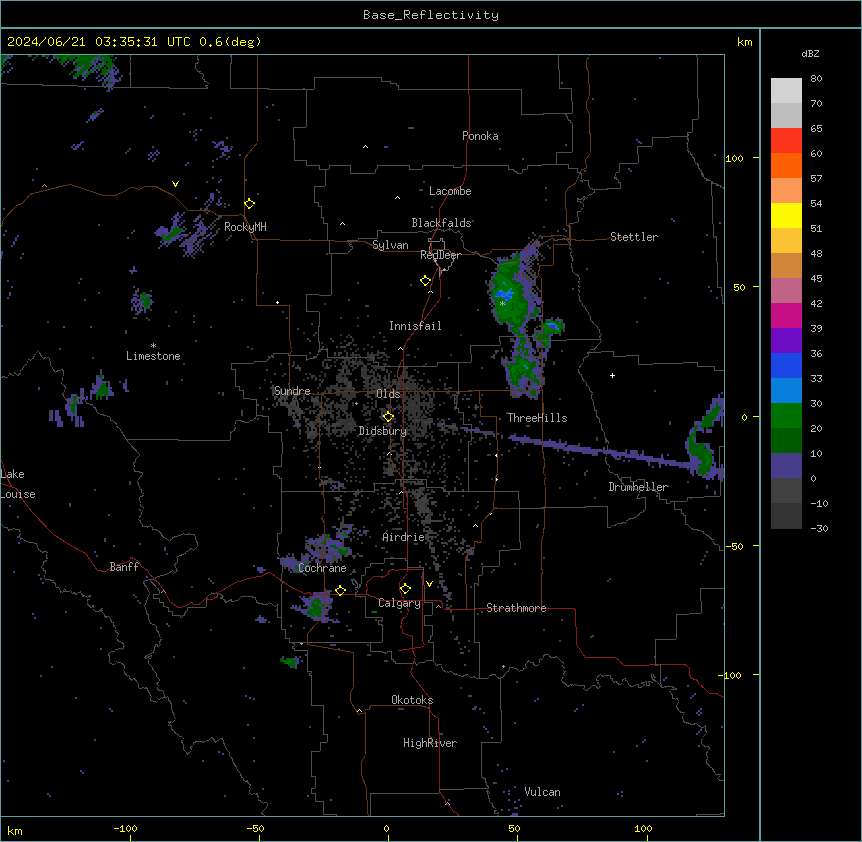The height and width of the screenshot is (842, 862).
Task: Click the green echo west of Calgary marker
Action: coord(316,606)
